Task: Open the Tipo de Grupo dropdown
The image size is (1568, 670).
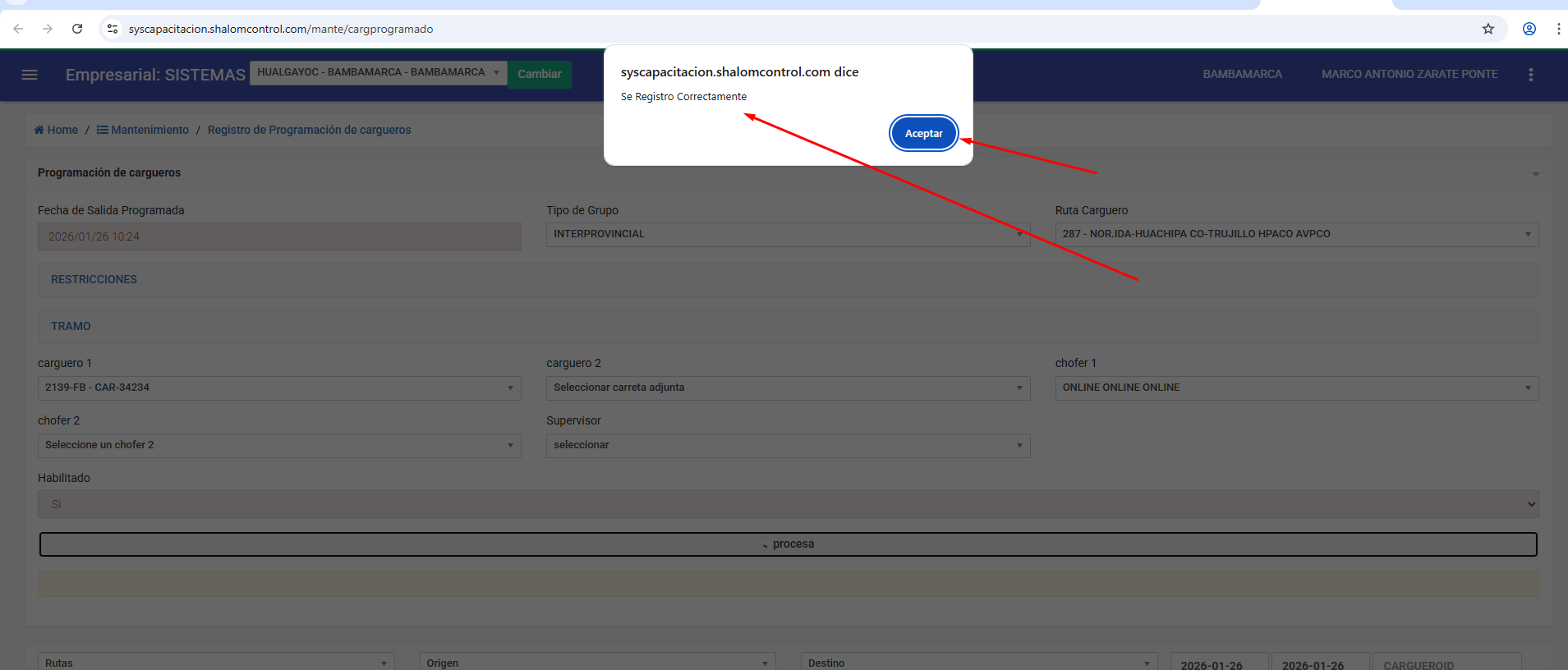Action: tap(787, 235)
